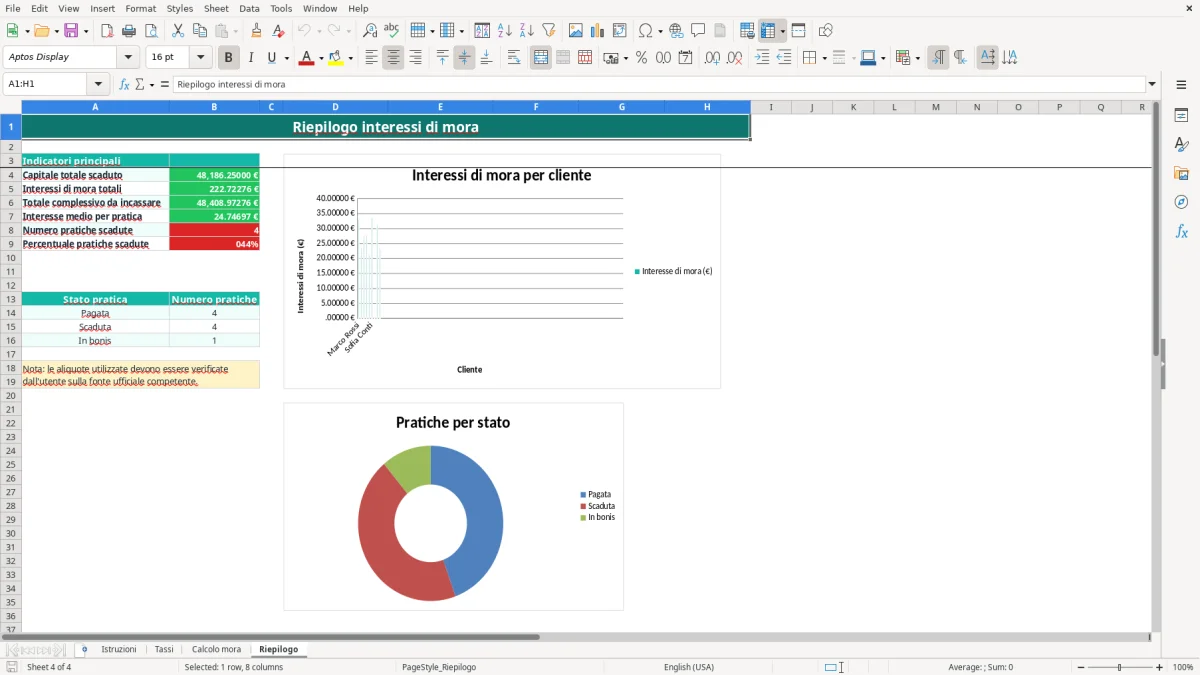Viewport: 1200px width, 675px height.
Task: Toggle Align Right
Action: point(415,58)
